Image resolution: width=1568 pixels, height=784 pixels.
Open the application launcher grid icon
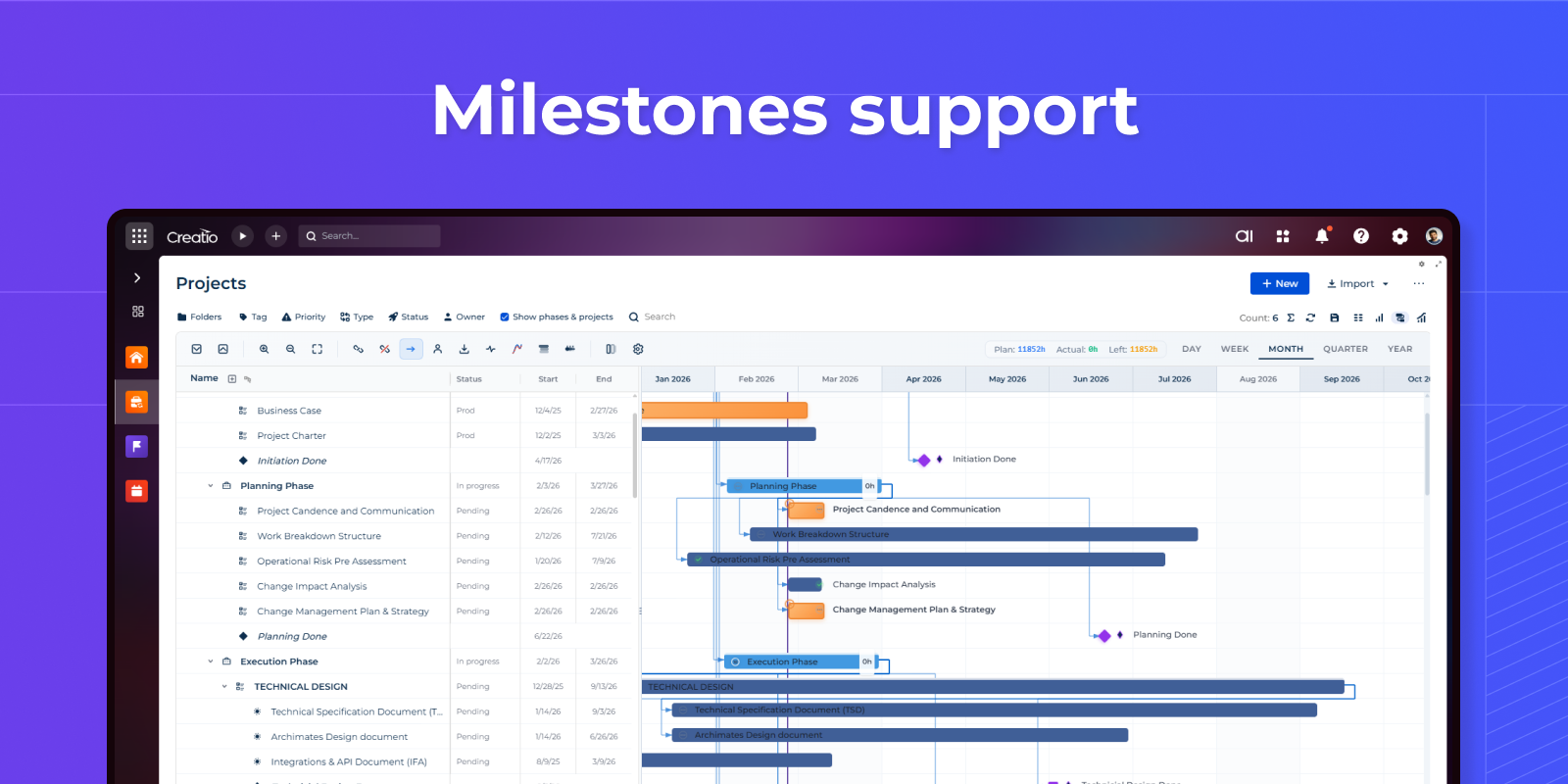pyautogui.click(x=139, y=236)
